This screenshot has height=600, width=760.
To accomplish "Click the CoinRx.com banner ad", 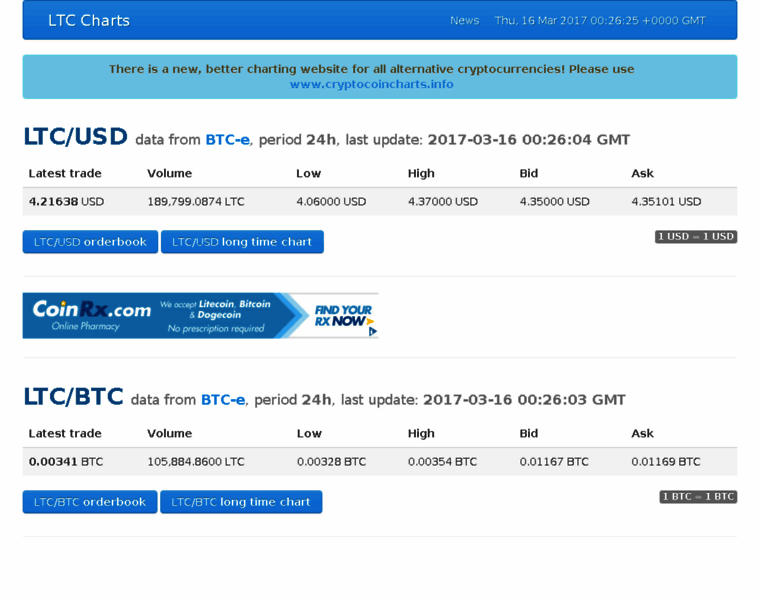I will [x=200, y=316].
